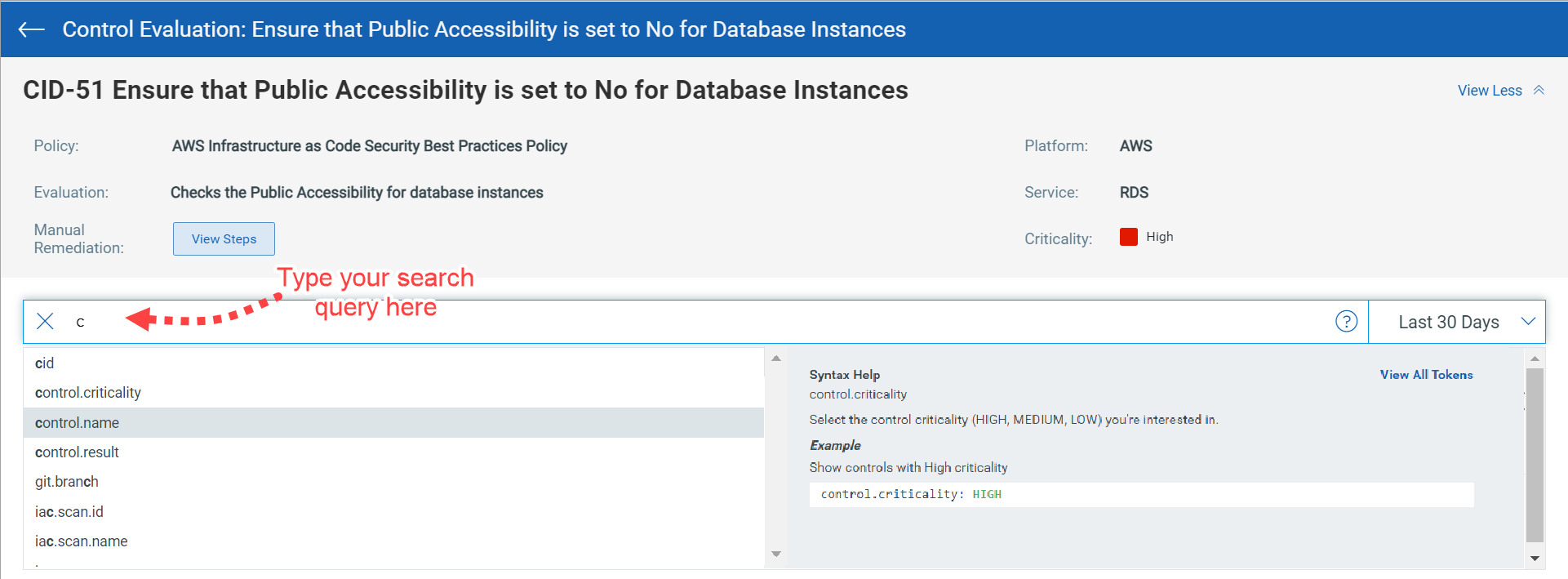The height and width of the screenshot is (579, 1568).
Task: Click the View Less link
Action: 1490,91
